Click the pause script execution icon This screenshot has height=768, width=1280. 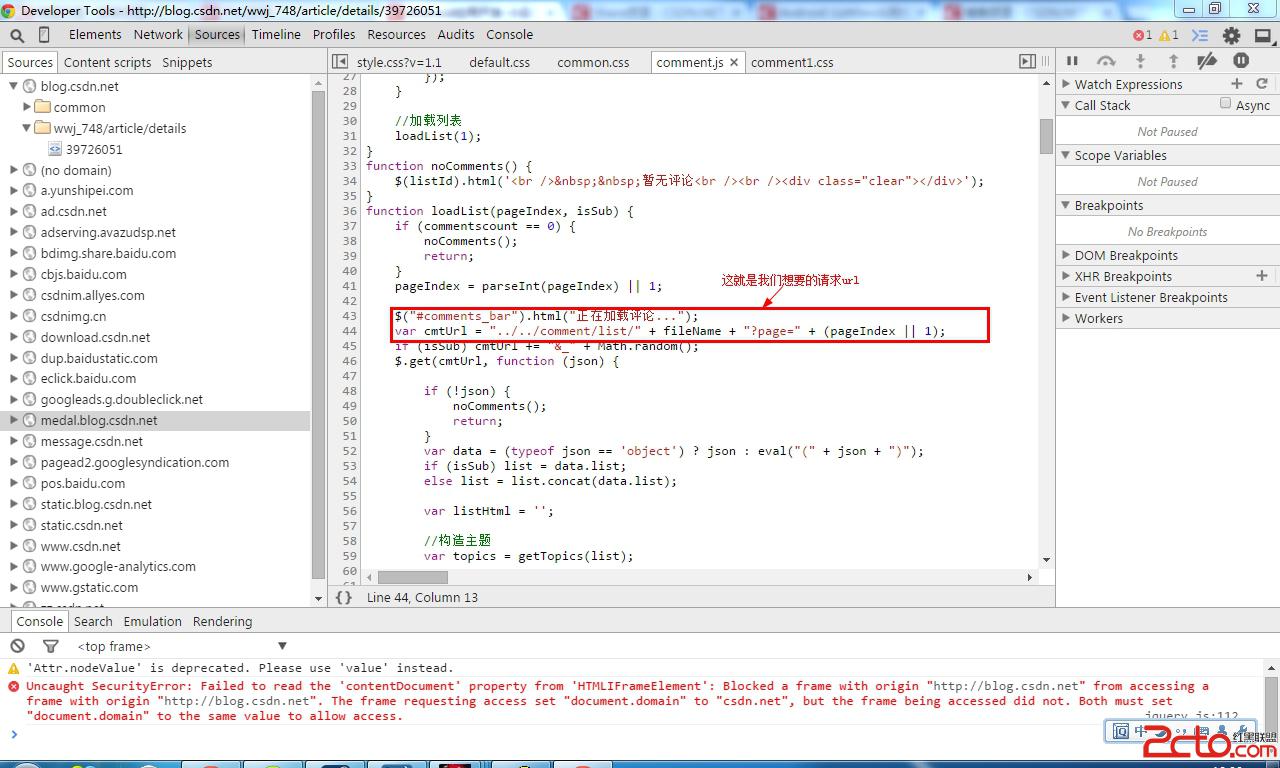point(1073,61)
